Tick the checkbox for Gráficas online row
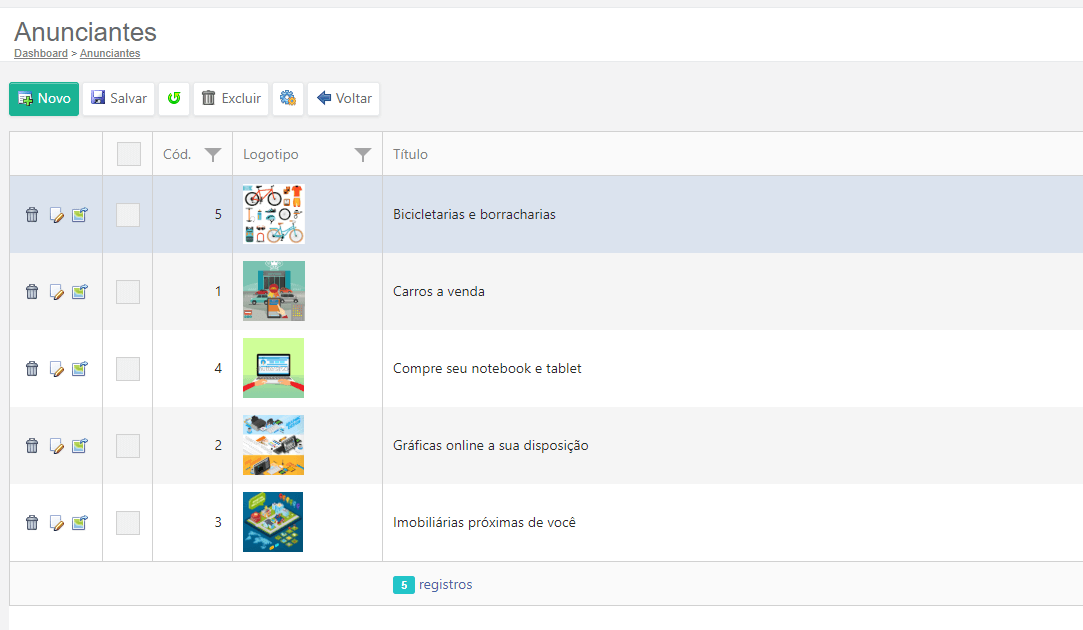 [x=128, y=446]
